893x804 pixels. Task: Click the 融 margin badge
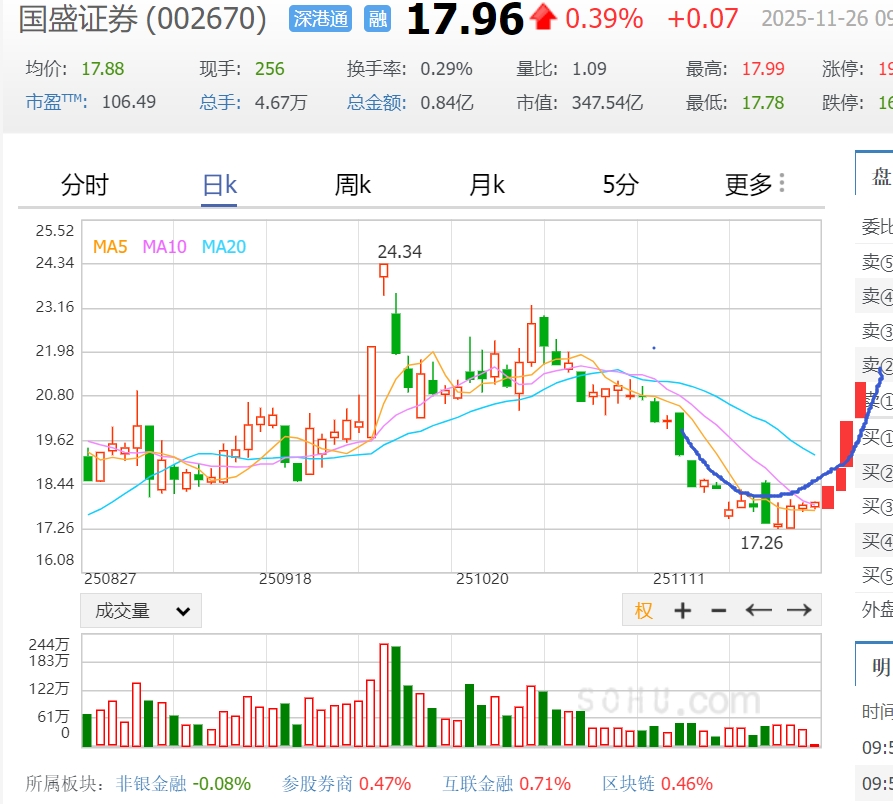tap(377, 19)
